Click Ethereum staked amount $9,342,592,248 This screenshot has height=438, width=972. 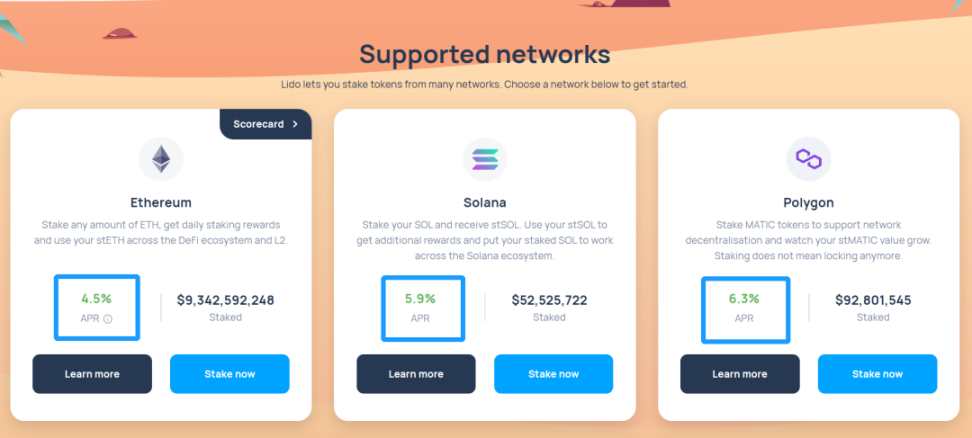point(225,300)
